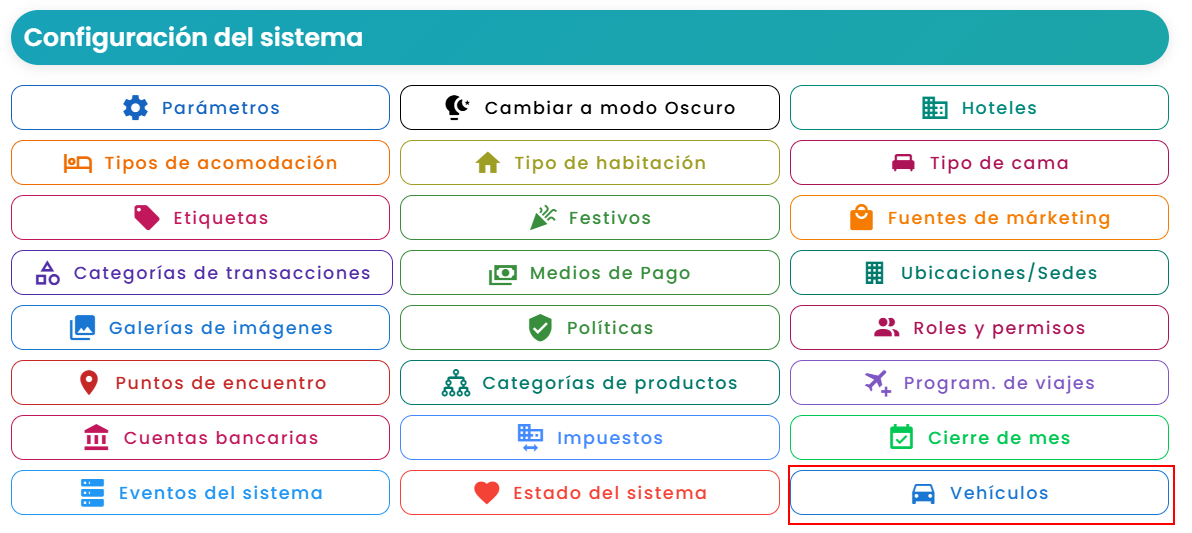The height and width of the screenshot is (533, 1192).
Task: Open Cierre de mes
Action: tap(979, 438)
